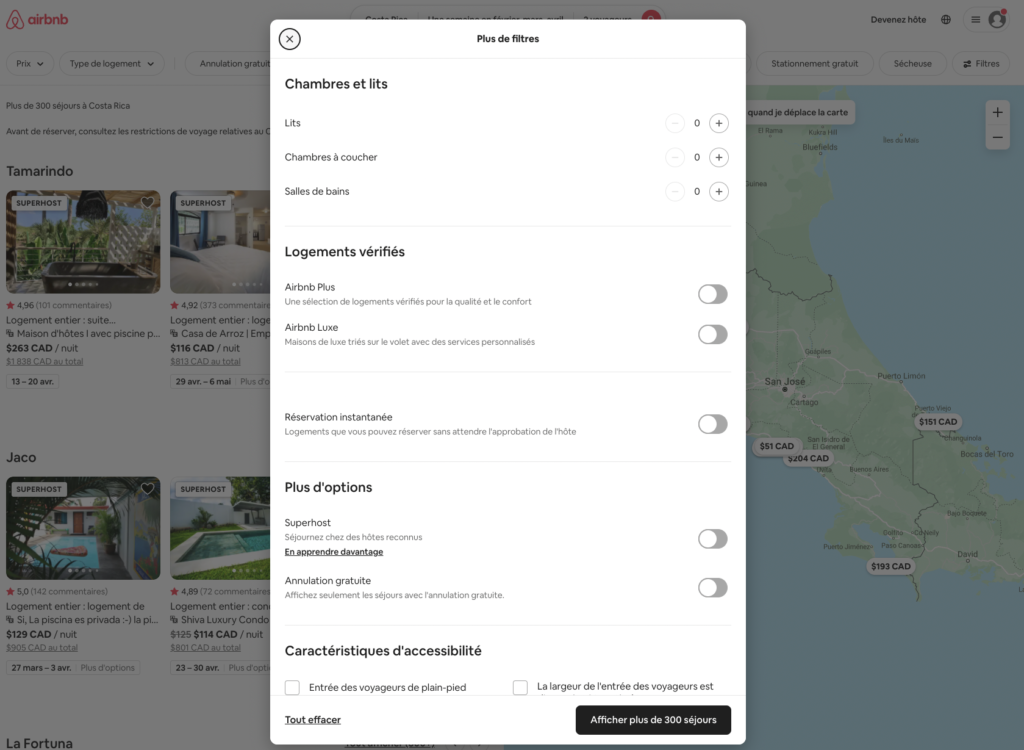The width and height of the screenshot is (1024, 750).
Task: Open the Prix dropdown
Action: [x=30, y=62]
